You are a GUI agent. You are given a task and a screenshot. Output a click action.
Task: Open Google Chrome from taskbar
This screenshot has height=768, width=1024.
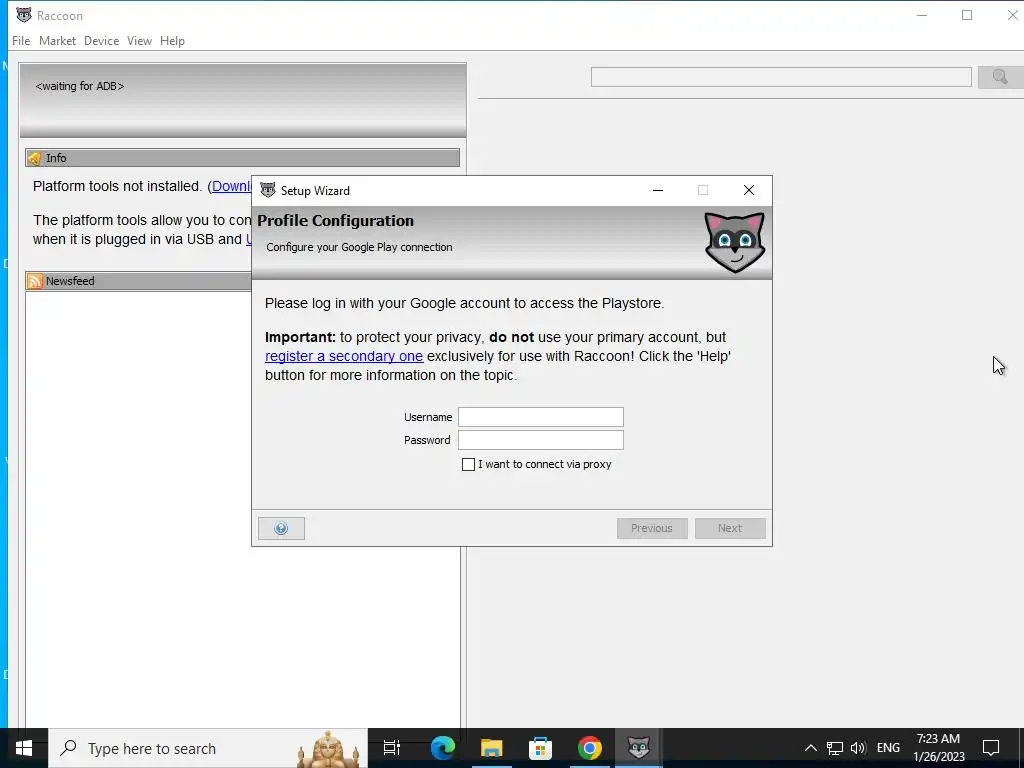[589, 748]
